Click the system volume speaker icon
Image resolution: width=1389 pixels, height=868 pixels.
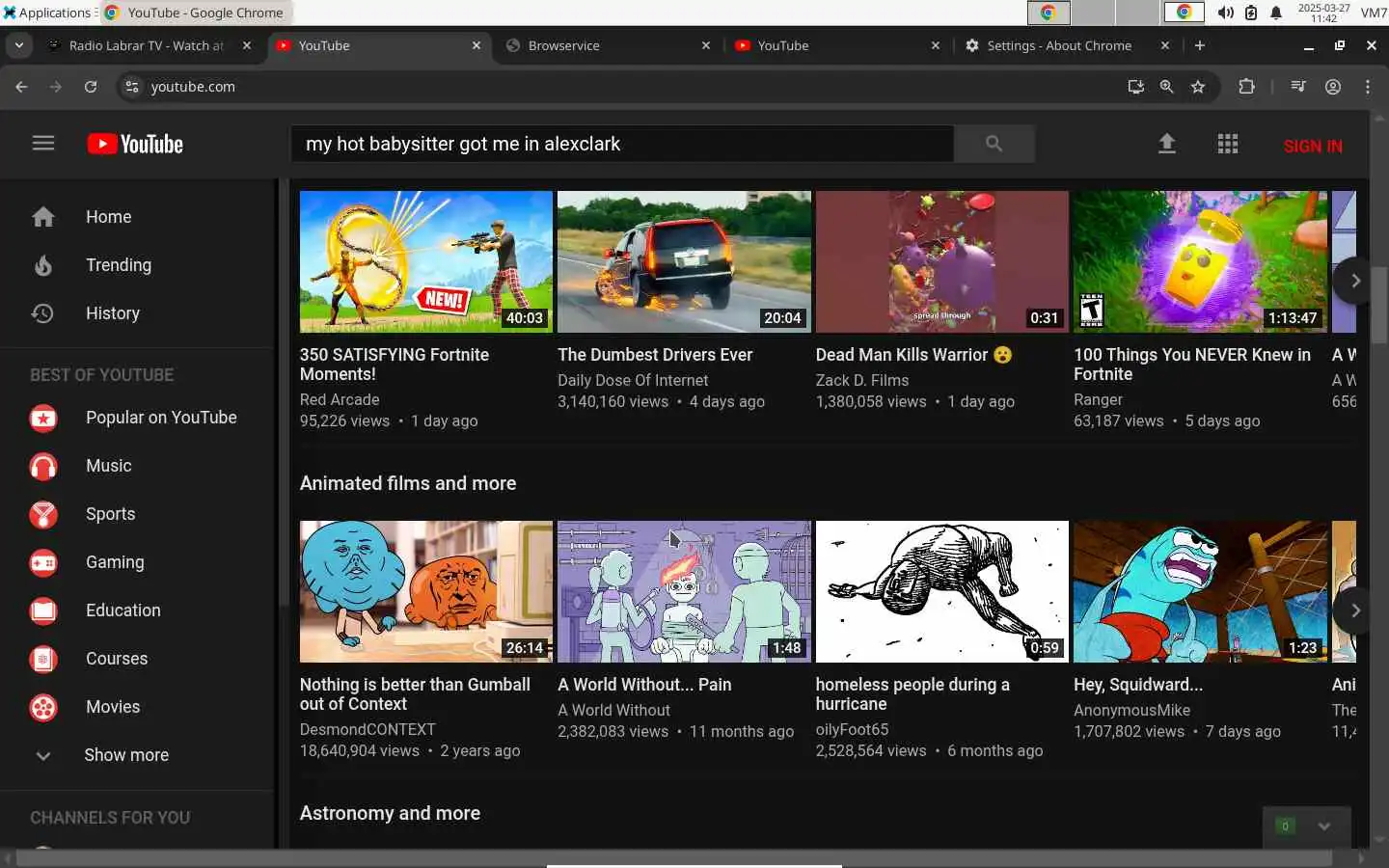pos(1225,13)
